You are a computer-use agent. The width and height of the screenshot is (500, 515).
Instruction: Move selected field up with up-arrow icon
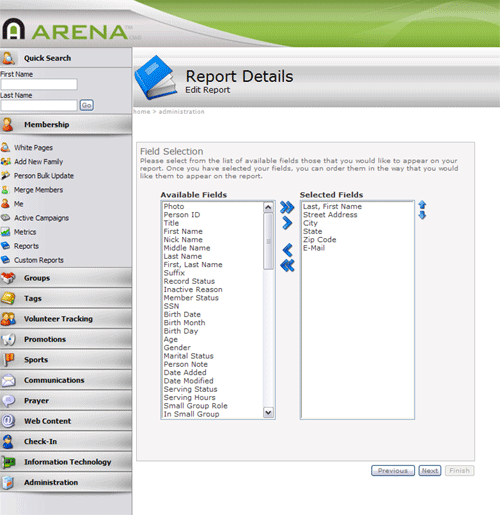click(x=422, y=205)
